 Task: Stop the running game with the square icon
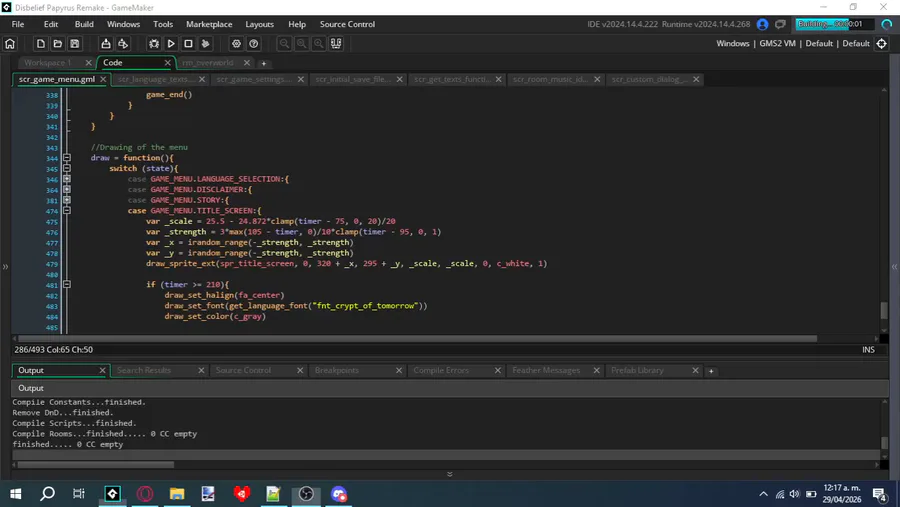tap(188, 44)
